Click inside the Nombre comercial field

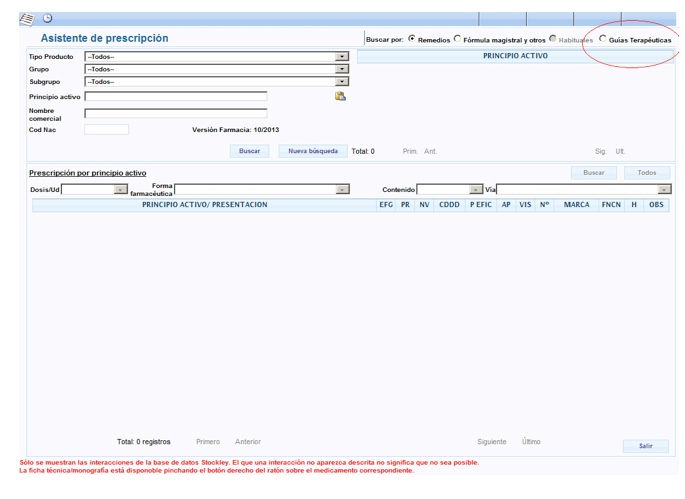pos(175,113)
